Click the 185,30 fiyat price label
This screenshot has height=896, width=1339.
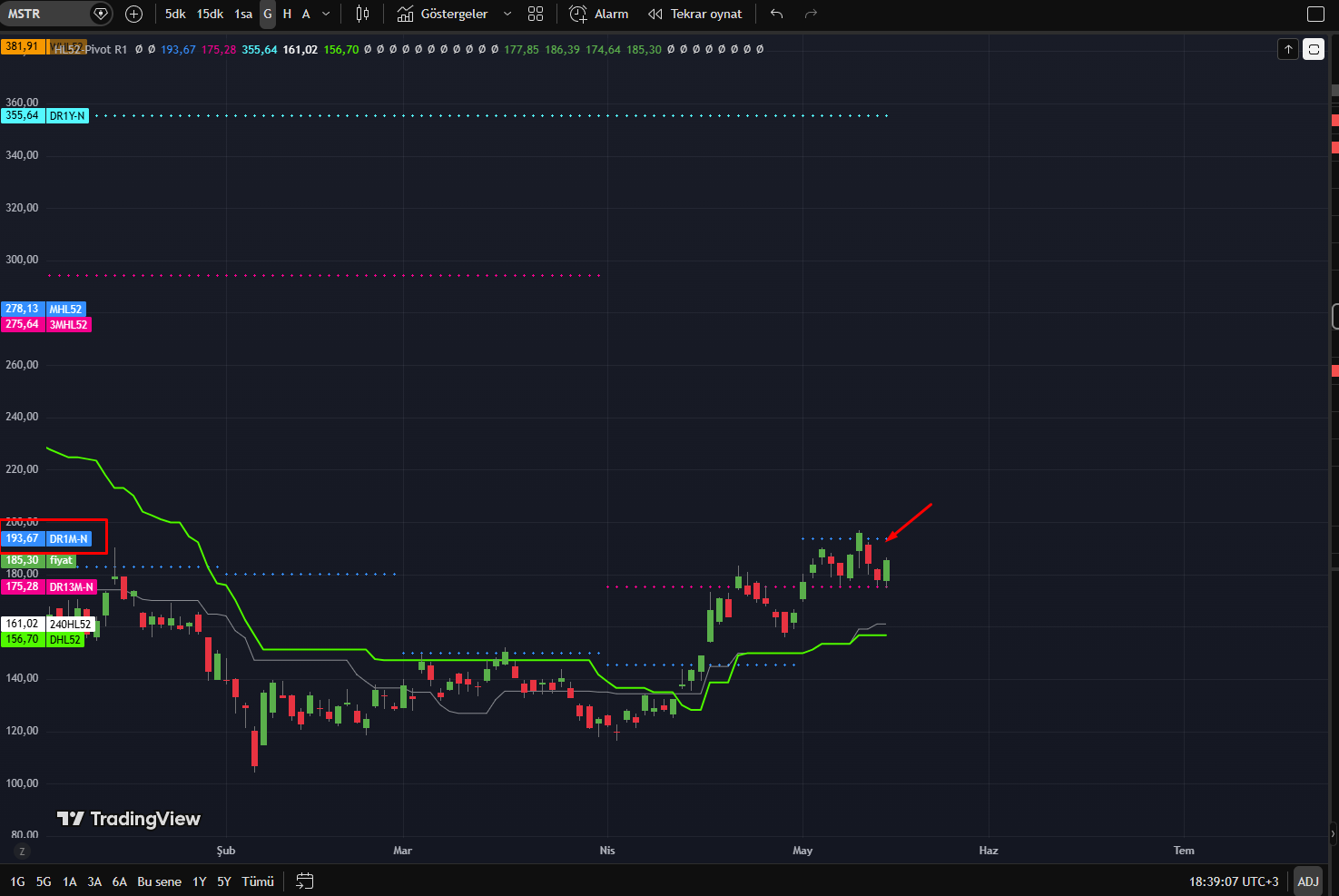pyautogui.click(x=38, y=560)
